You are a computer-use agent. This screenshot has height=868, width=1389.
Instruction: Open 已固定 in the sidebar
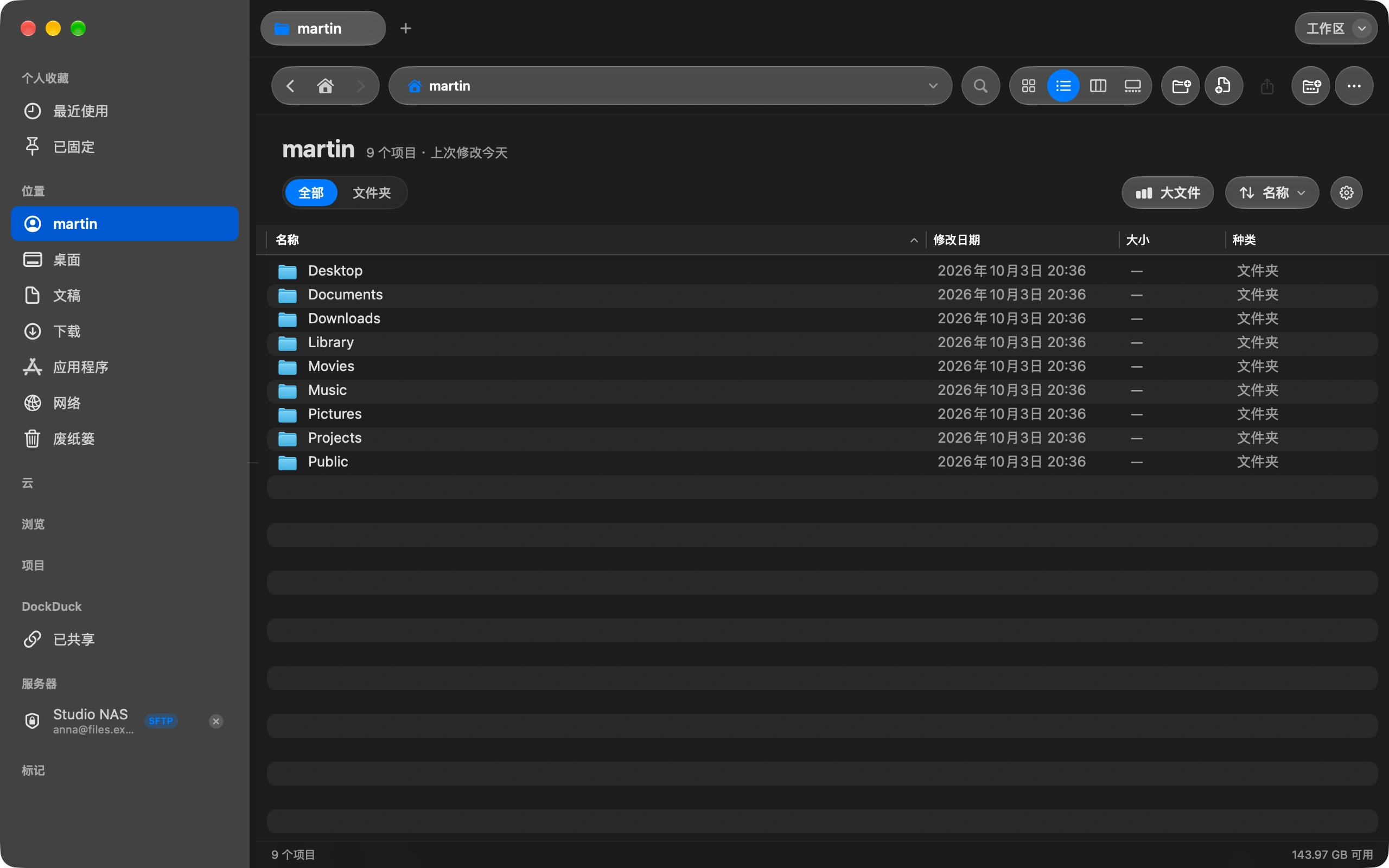(125, 147)
